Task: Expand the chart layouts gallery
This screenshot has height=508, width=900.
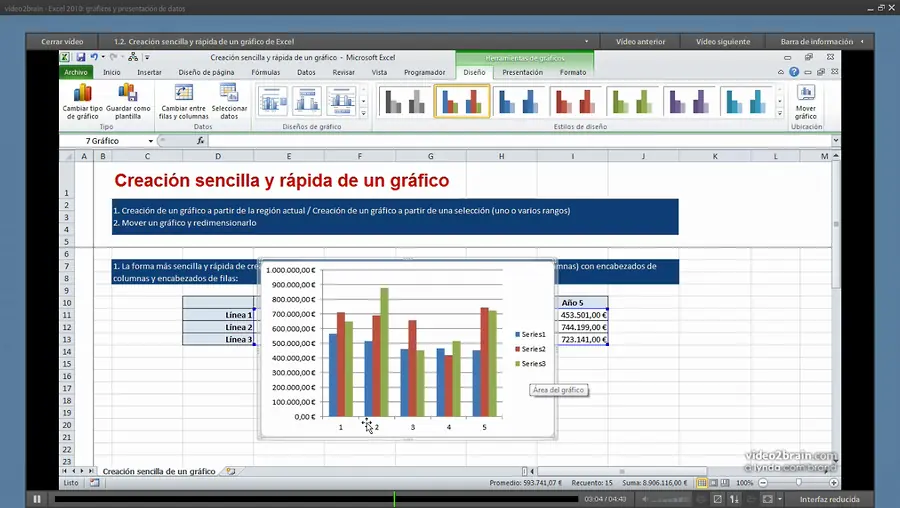Action: tap(363, 114)
